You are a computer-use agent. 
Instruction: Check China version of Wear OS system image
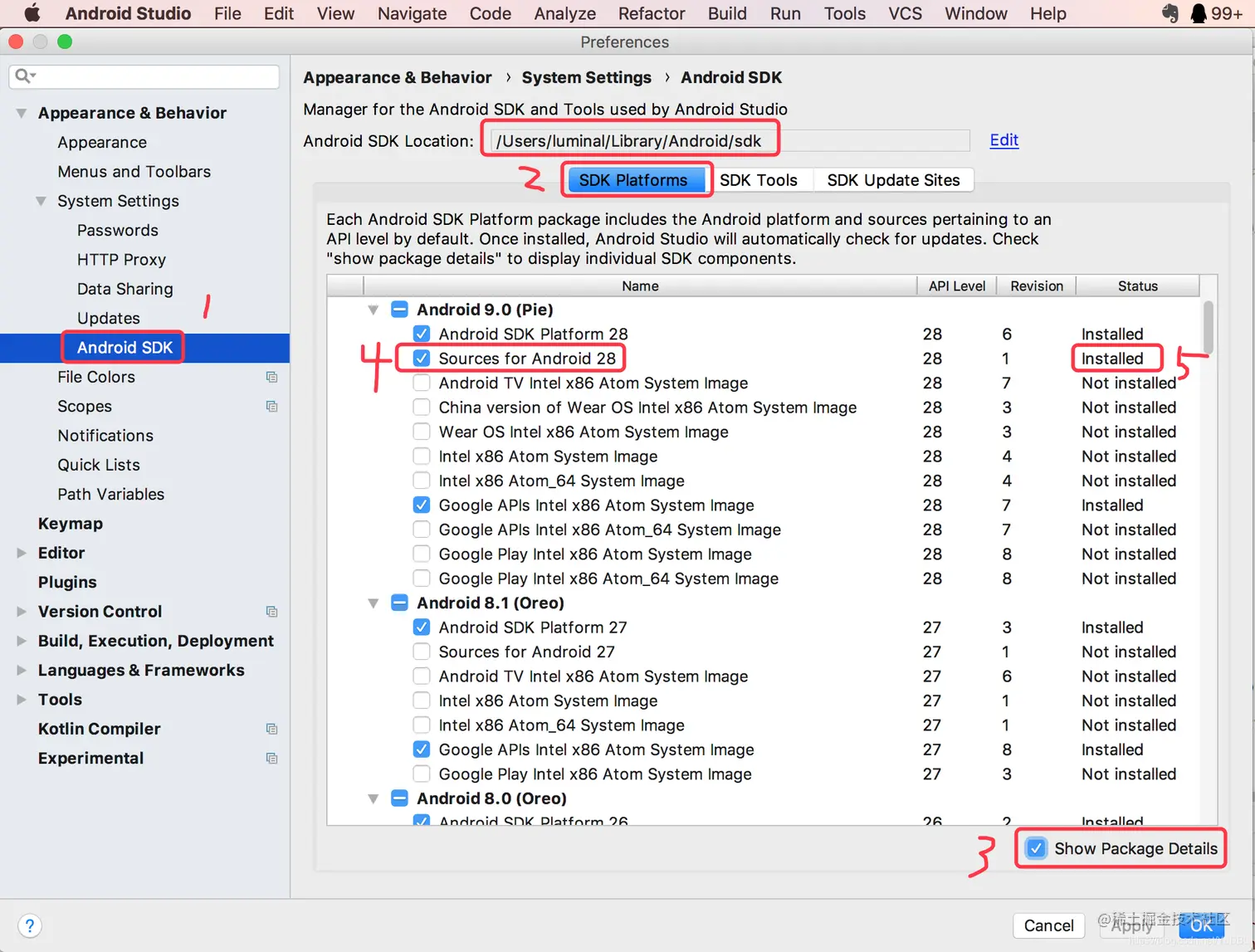[422, 408]
